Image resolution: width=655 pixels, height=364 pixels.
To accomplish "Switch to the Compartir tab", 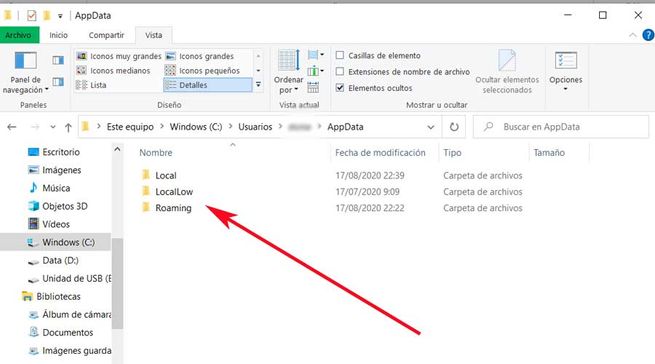I will click(107, 35).
